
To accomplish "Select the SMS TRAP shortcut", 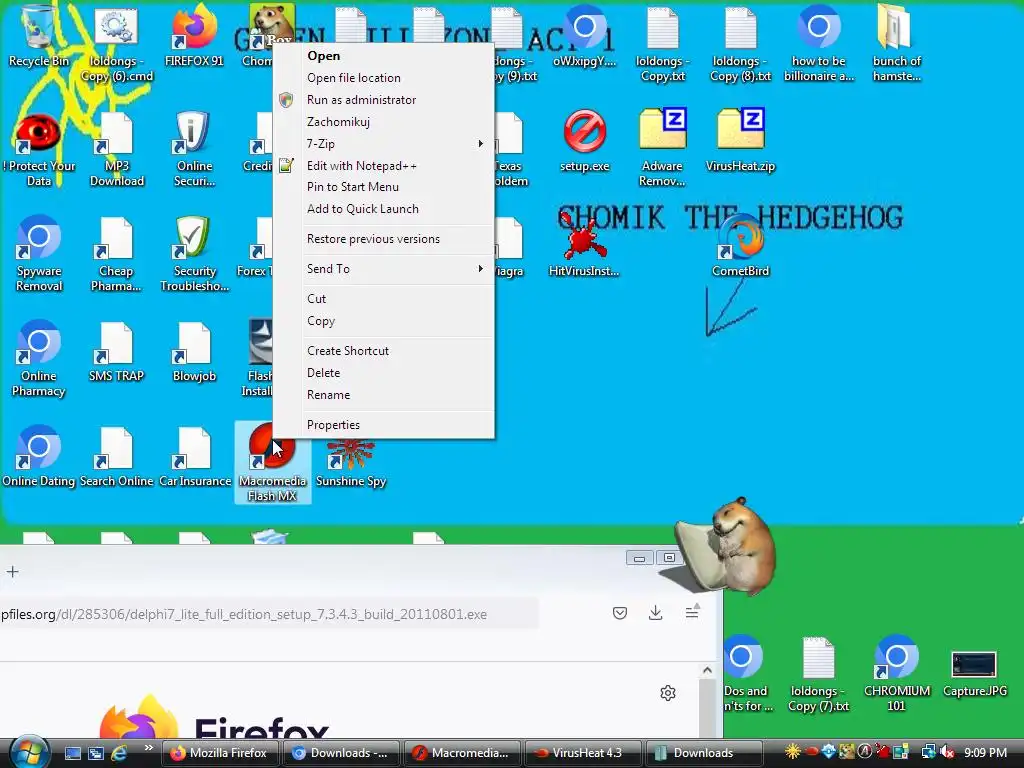I will point(116,351).
